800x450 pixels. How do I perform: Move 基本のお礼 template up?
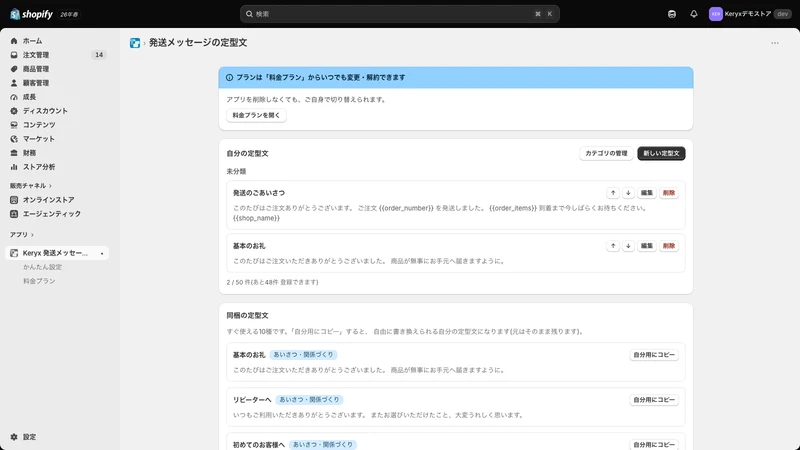[613, 246]
